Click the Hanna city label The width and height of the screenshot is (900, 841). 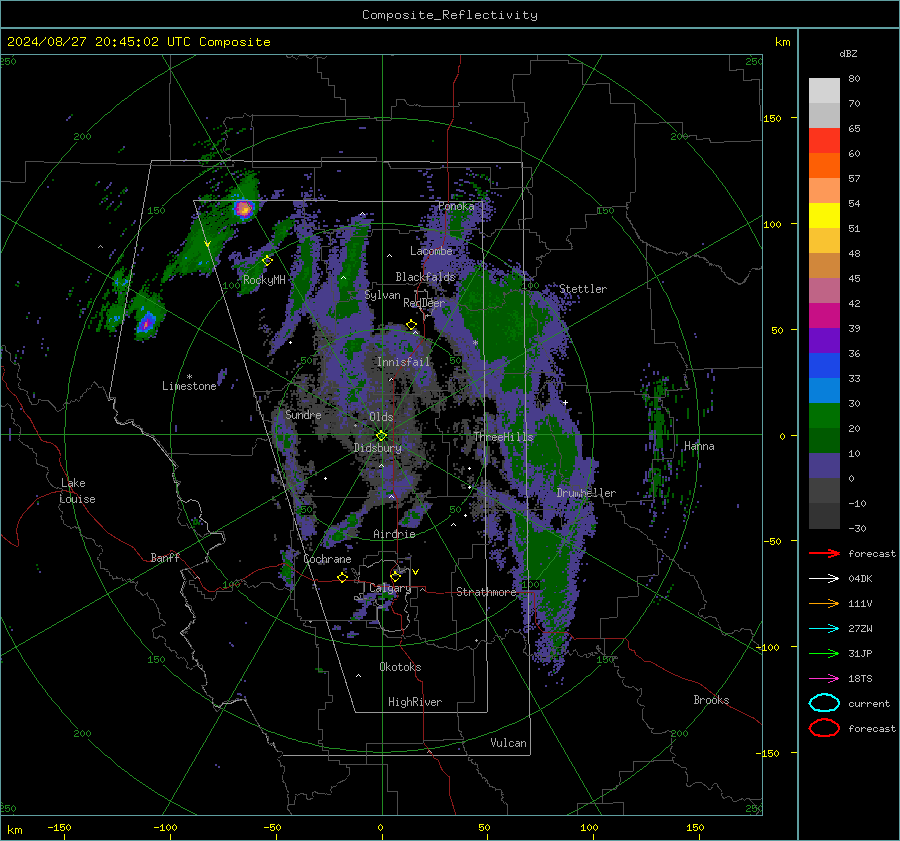tap(699, 446)
